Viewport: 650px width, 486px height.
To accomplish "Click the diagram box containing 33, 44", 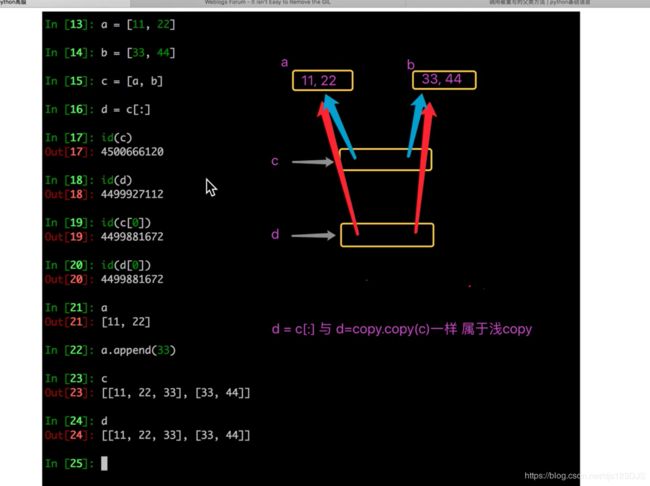I will coord(444,80).
